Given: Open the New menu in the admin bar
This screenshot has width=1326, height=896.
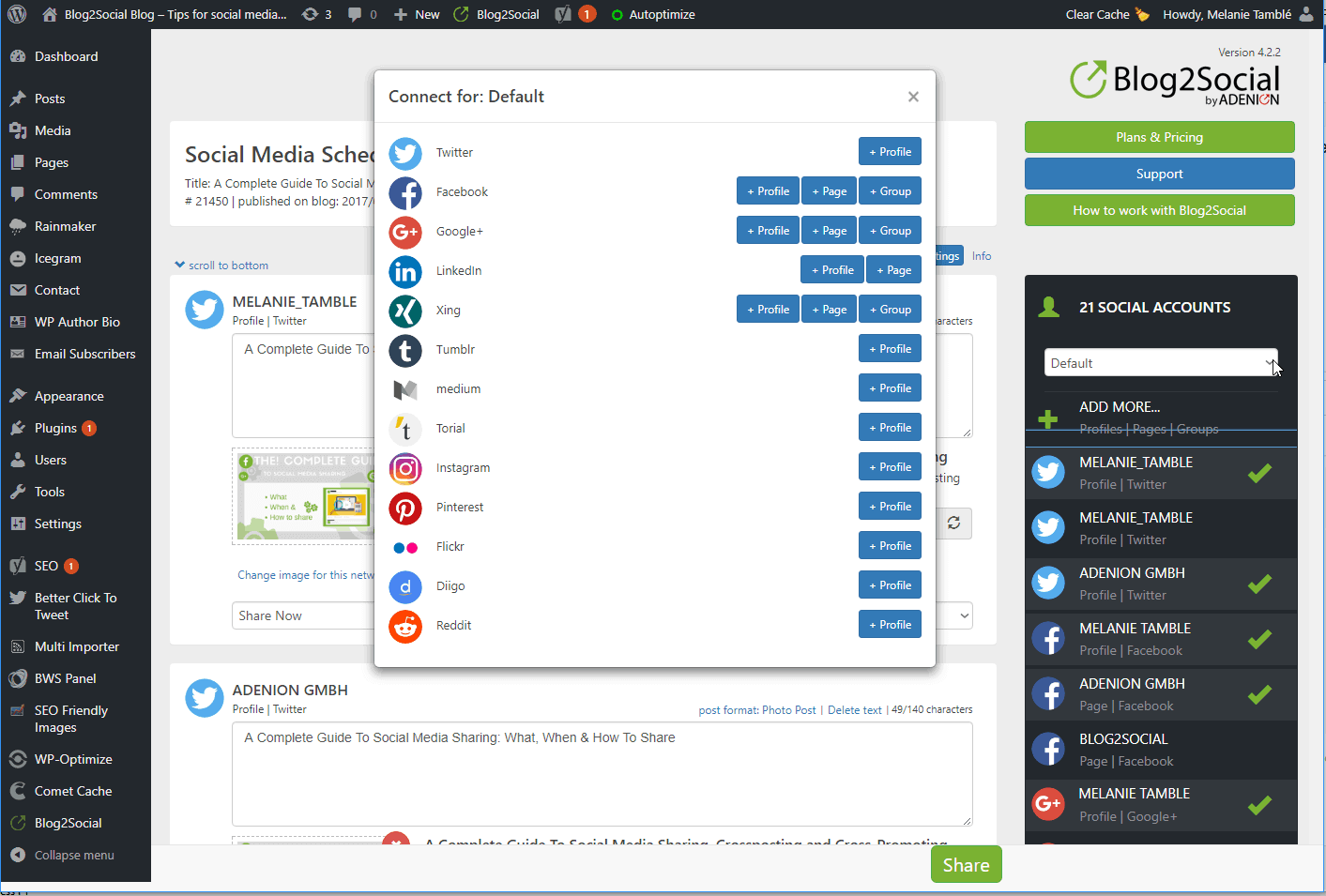Looking at the screenshot, I should coord(416,14).
